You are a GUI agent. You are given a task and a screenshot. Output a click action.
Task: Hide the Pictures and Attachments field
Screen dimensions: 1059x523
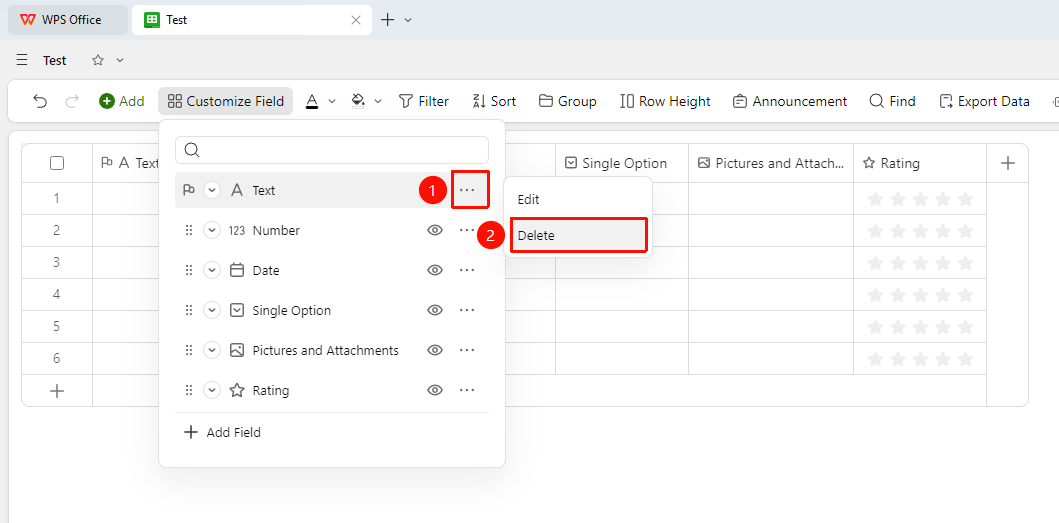435,350
